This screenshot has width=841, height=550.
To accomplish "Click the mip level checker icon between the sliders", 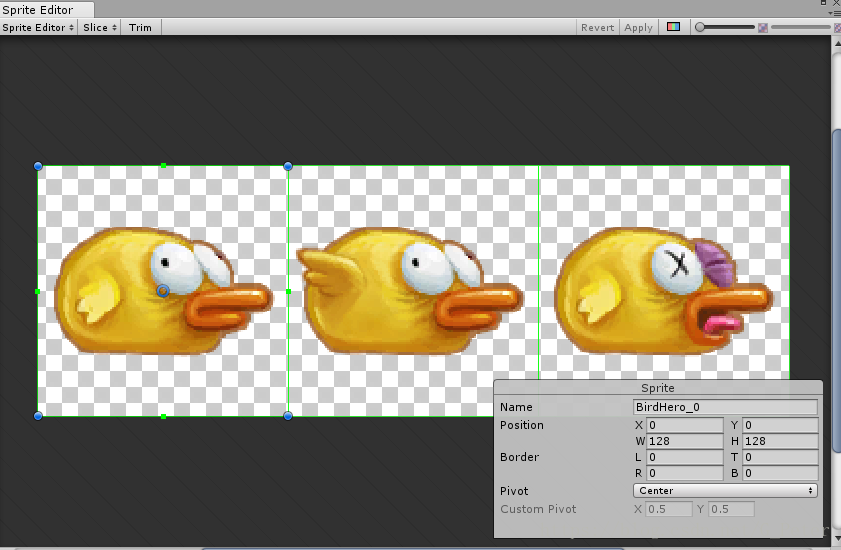I will (x=763, y=27).
